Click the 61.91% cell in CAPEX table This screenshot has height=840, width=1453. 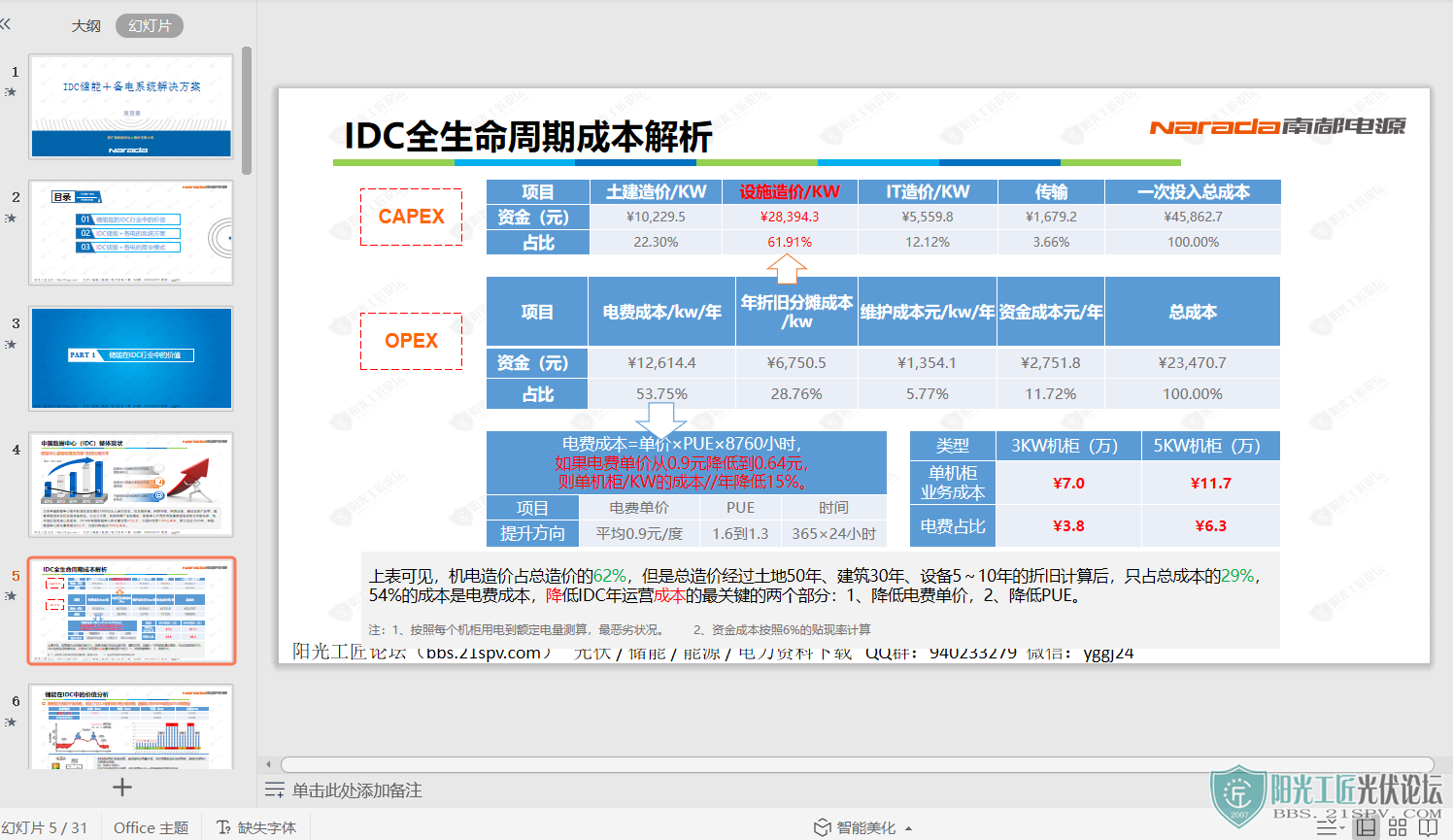pos(790,242)
